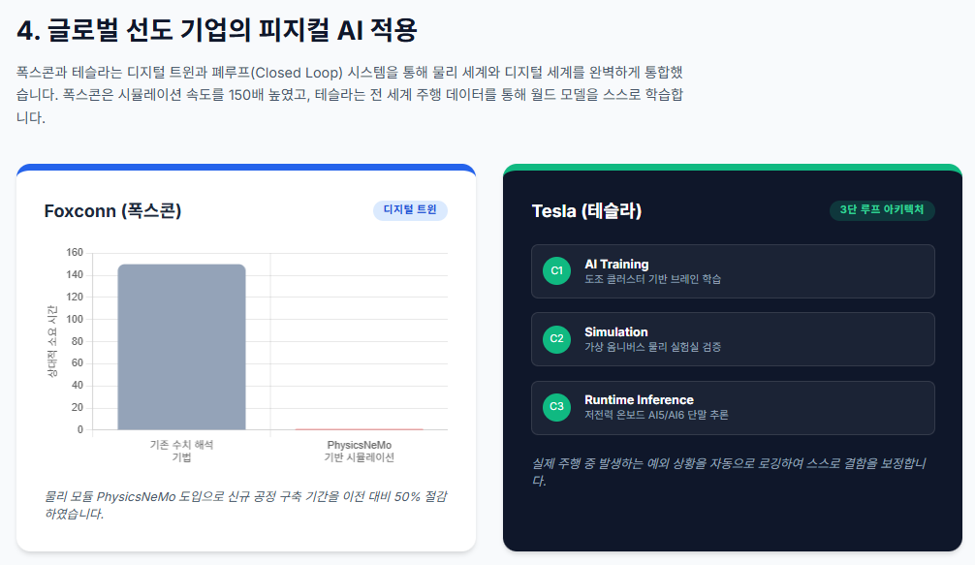This screenshot has width=975, height=565.
Task: Click the Tesla (테슬라) card title
Action: 586,211
